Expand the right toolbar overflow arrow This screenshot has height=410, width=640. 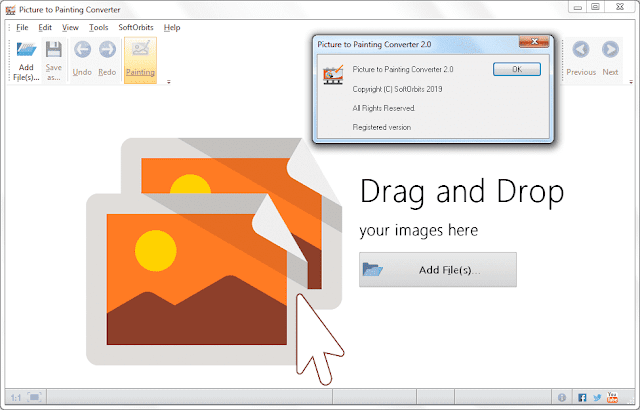tap(631, 82)
